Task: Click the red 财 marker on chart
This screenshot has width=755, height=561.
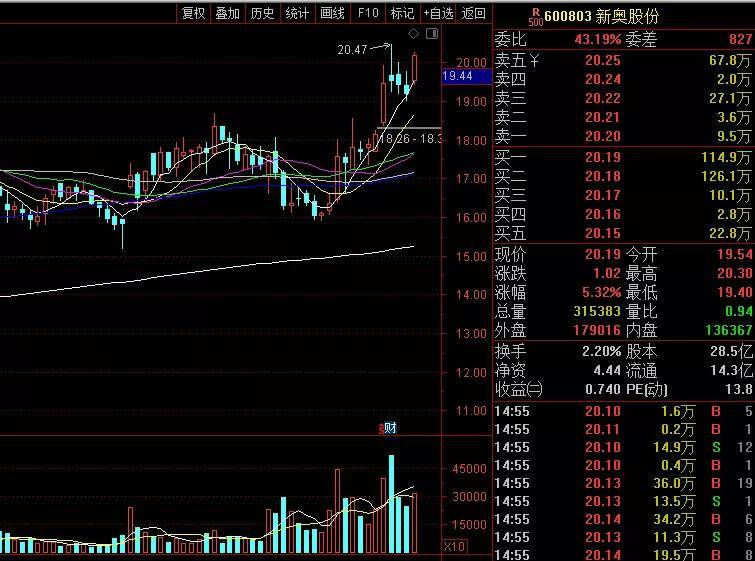Action: pyautogui.click(x=388, y=428)
